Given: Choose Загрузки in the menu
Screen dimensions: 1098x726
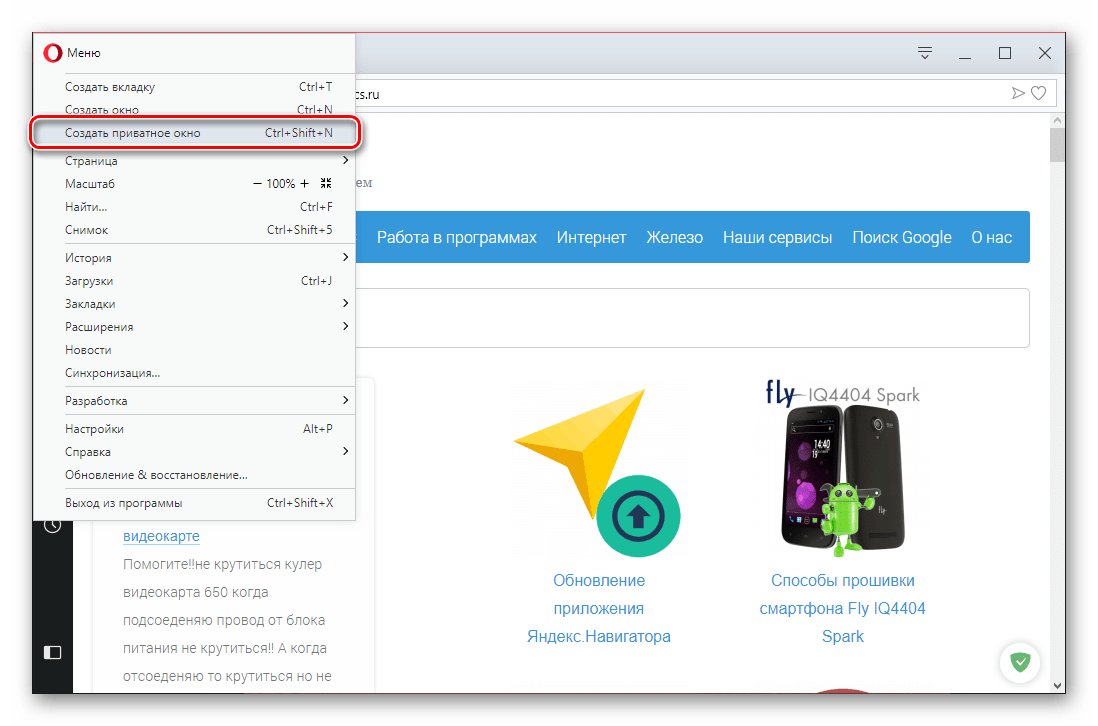Looking at the screenshot, I should pos(89,281).
